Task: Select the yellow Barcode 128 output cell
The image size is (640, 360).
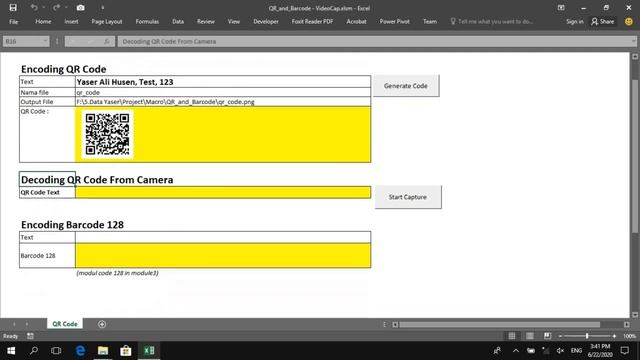Action: pyautogui.click(x=223, y=256)
